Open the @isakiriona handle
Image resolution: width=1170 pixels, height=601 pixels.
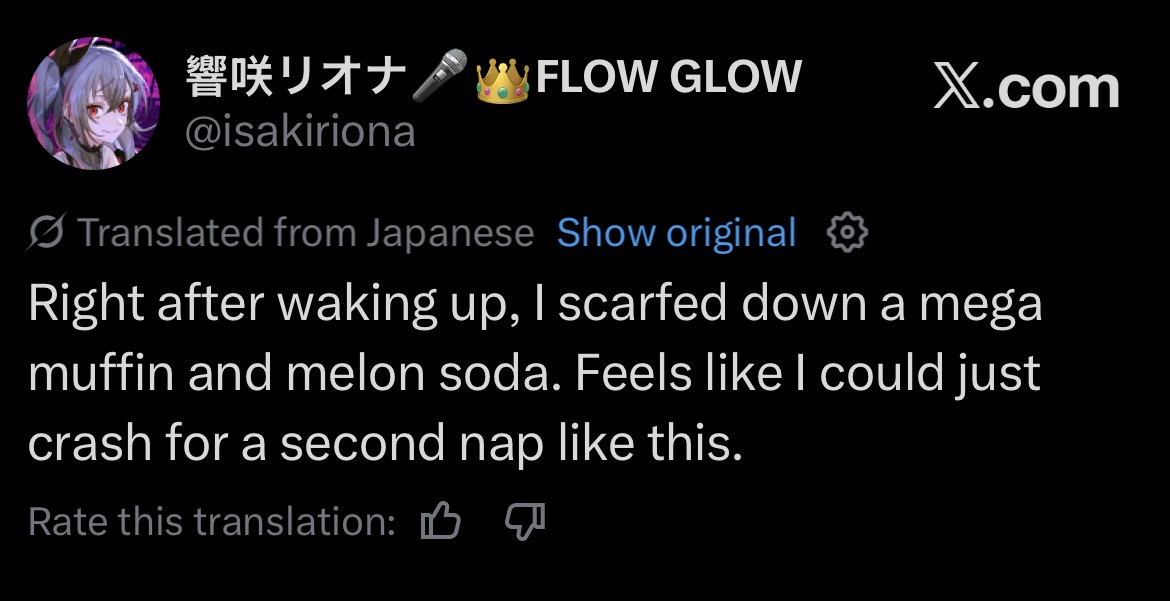(x=300, y=131)
